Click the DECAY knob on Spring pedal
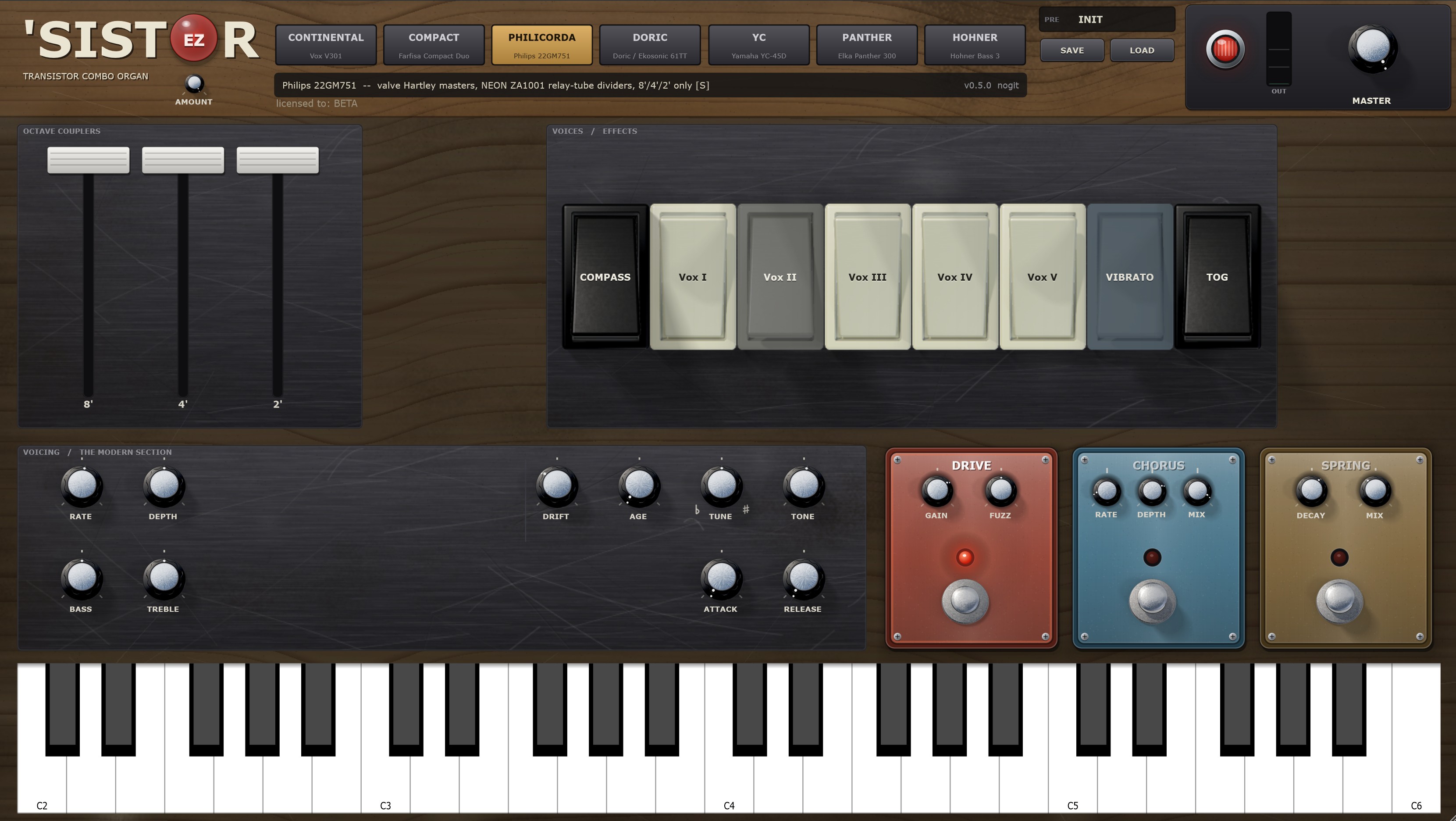Image resolution: width=1456 pixels, height=821 pixels. 1311,491
